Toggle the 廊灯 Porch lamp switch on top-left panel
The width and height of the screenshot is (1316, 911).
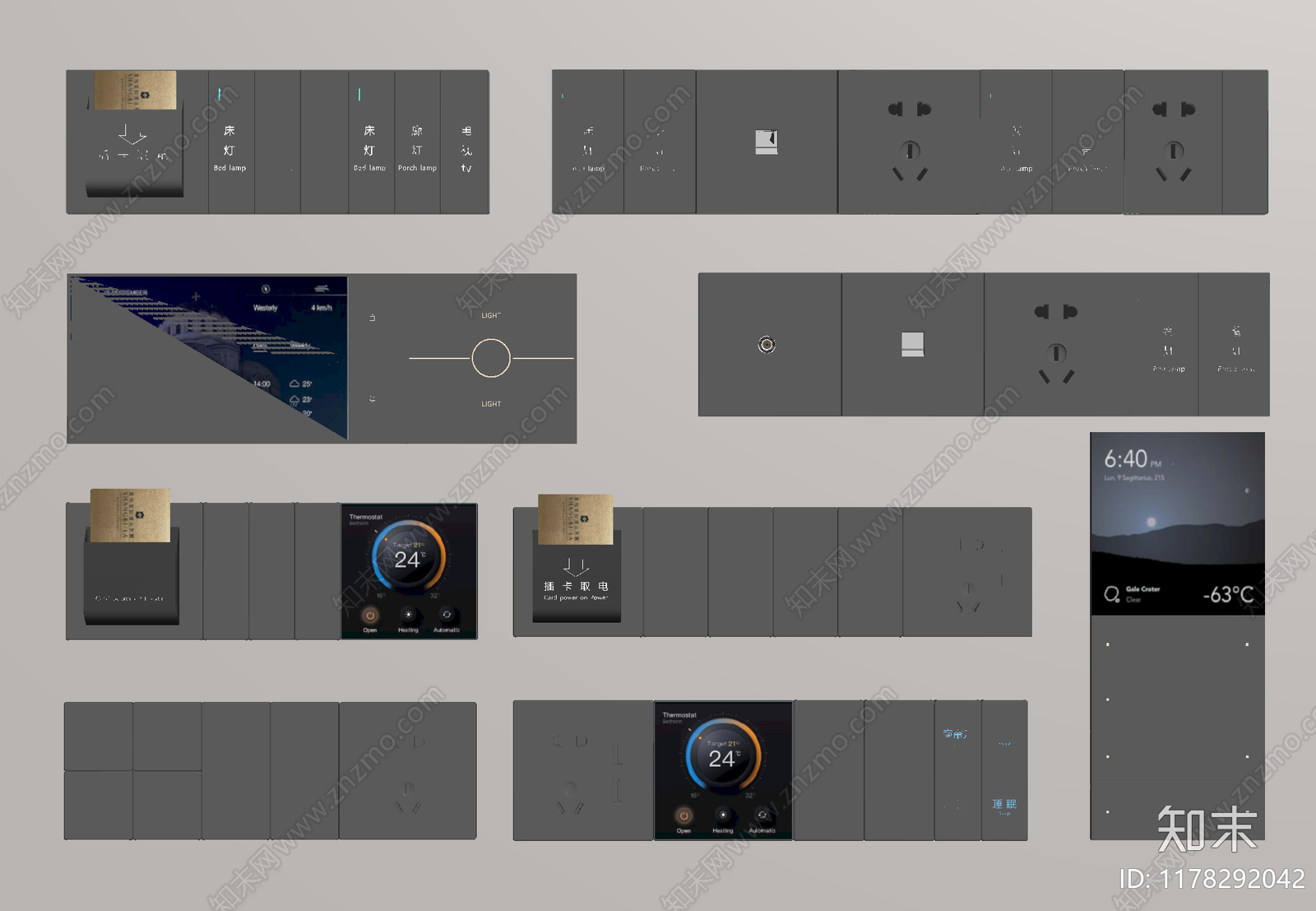(x=417, y=142)
